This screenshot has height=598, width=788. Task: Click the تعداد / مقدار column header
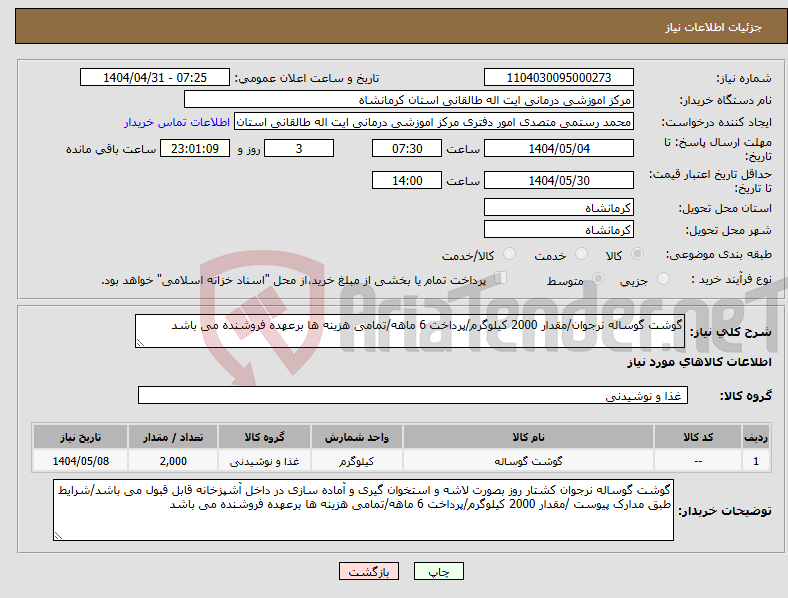coord(173,437)
